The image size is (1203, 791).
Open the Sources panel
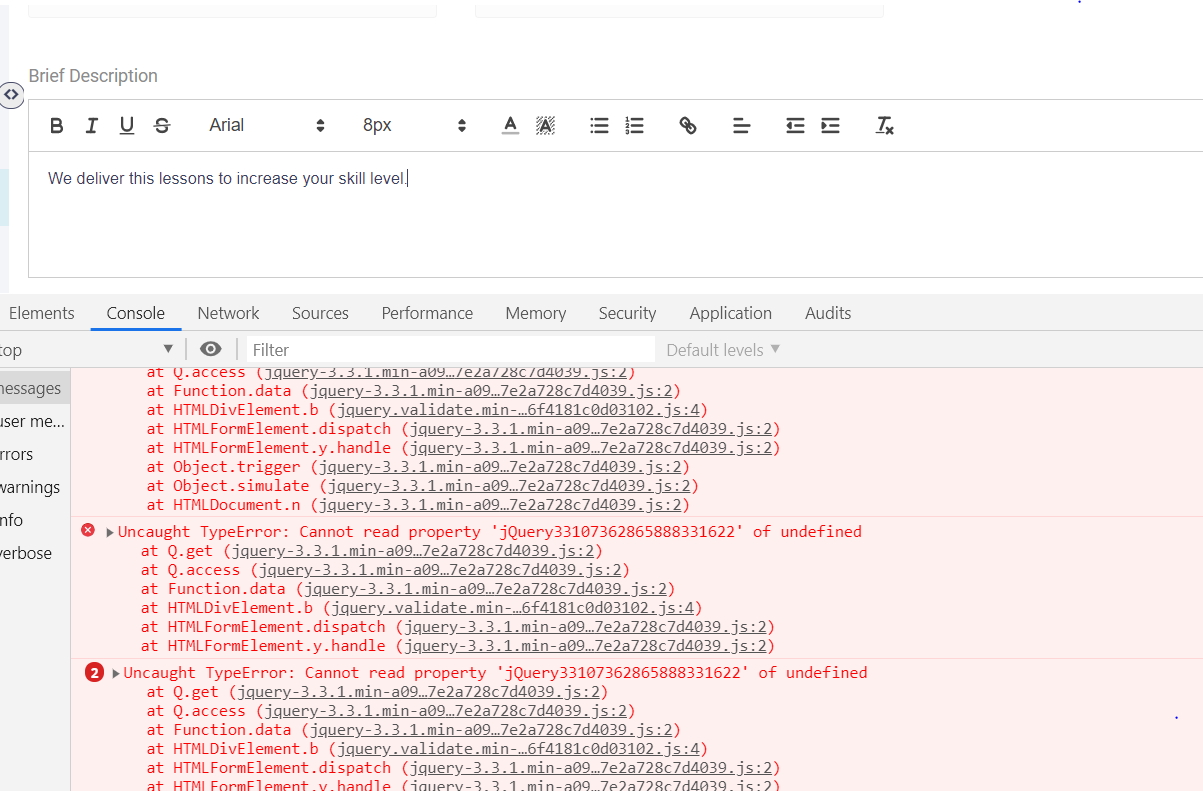click(x=320, y=313)
